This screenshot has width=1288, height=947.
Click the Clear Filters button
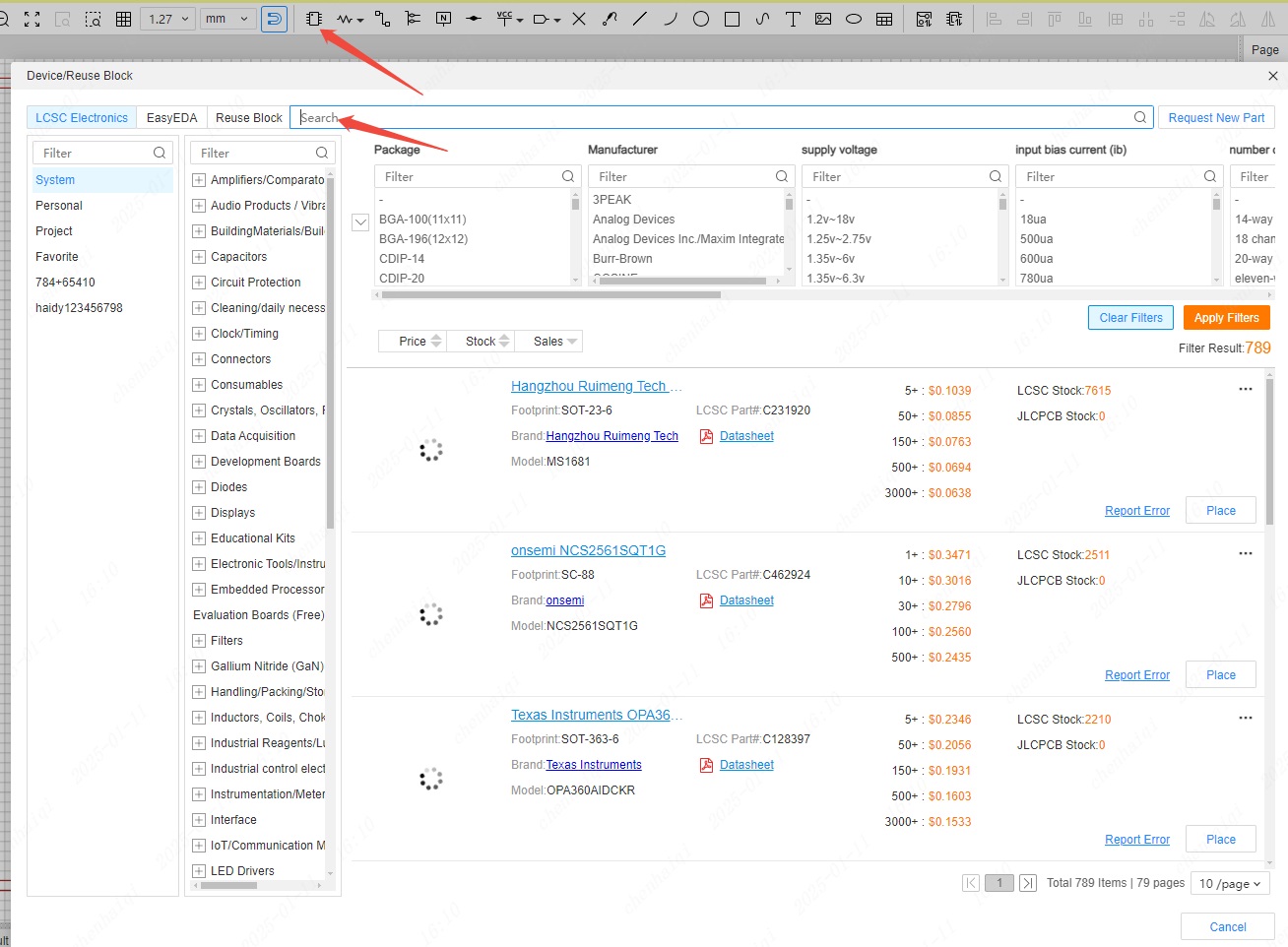tap(1130, 317)
